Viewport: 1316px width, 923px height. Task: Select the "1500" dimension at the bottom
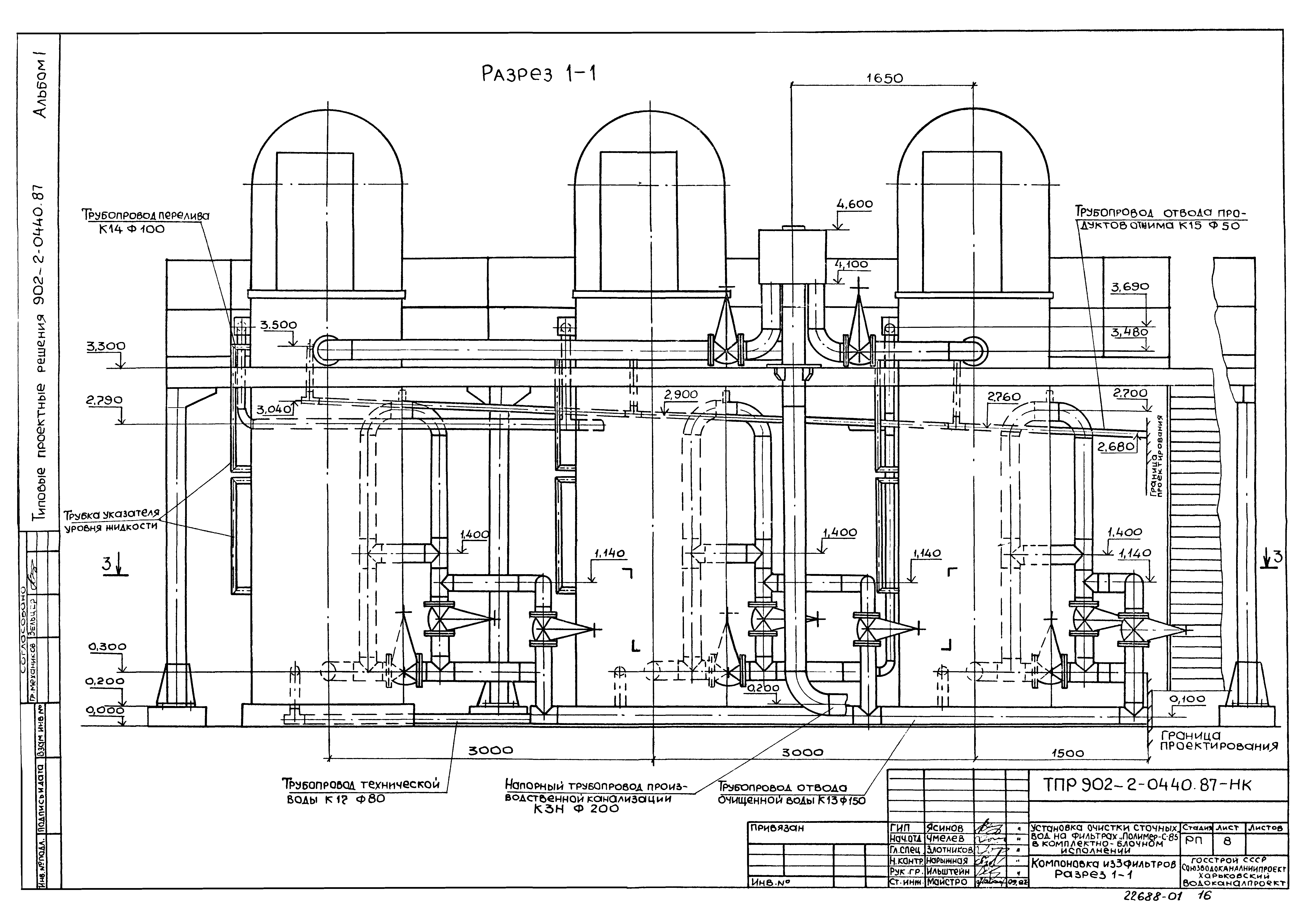[1068, 754]
